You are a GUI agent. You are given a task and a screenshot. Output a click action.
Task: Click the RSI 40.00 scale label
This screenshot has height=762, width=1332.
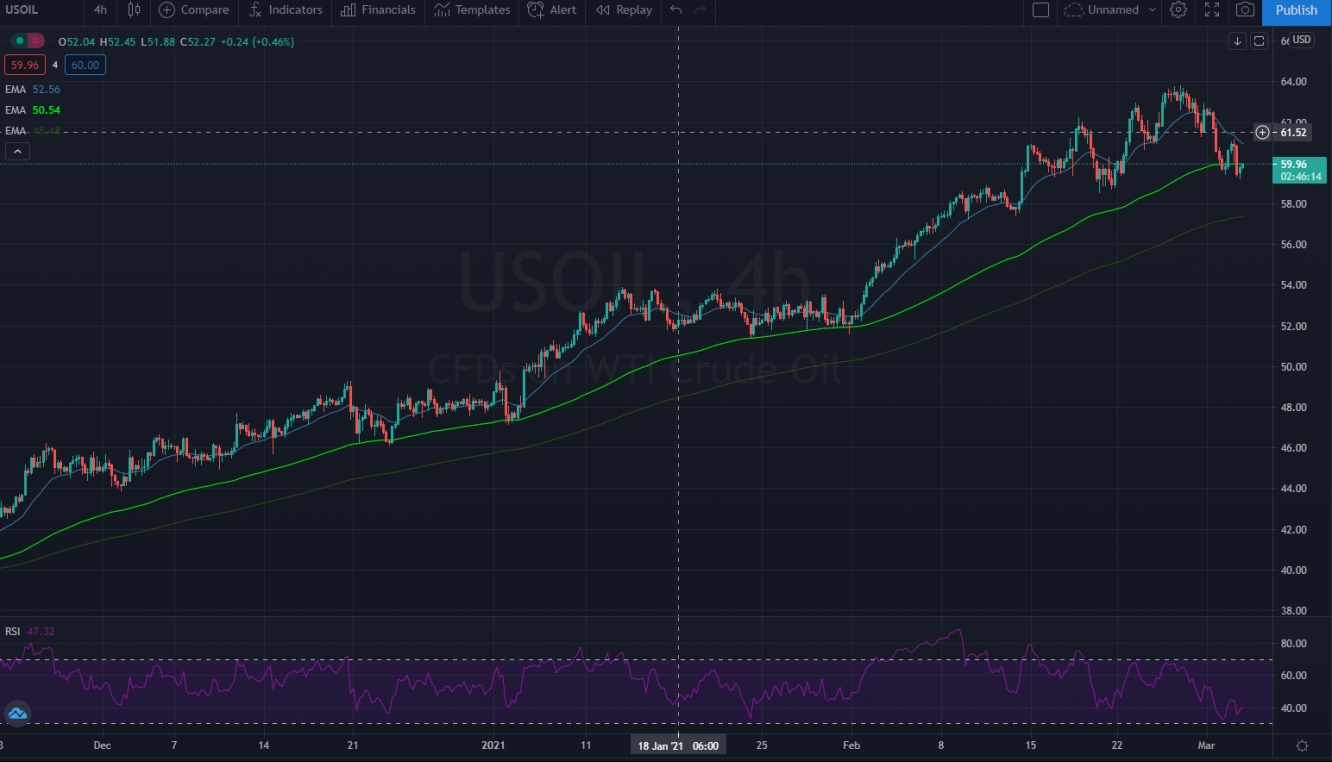tap(1293, 708)
